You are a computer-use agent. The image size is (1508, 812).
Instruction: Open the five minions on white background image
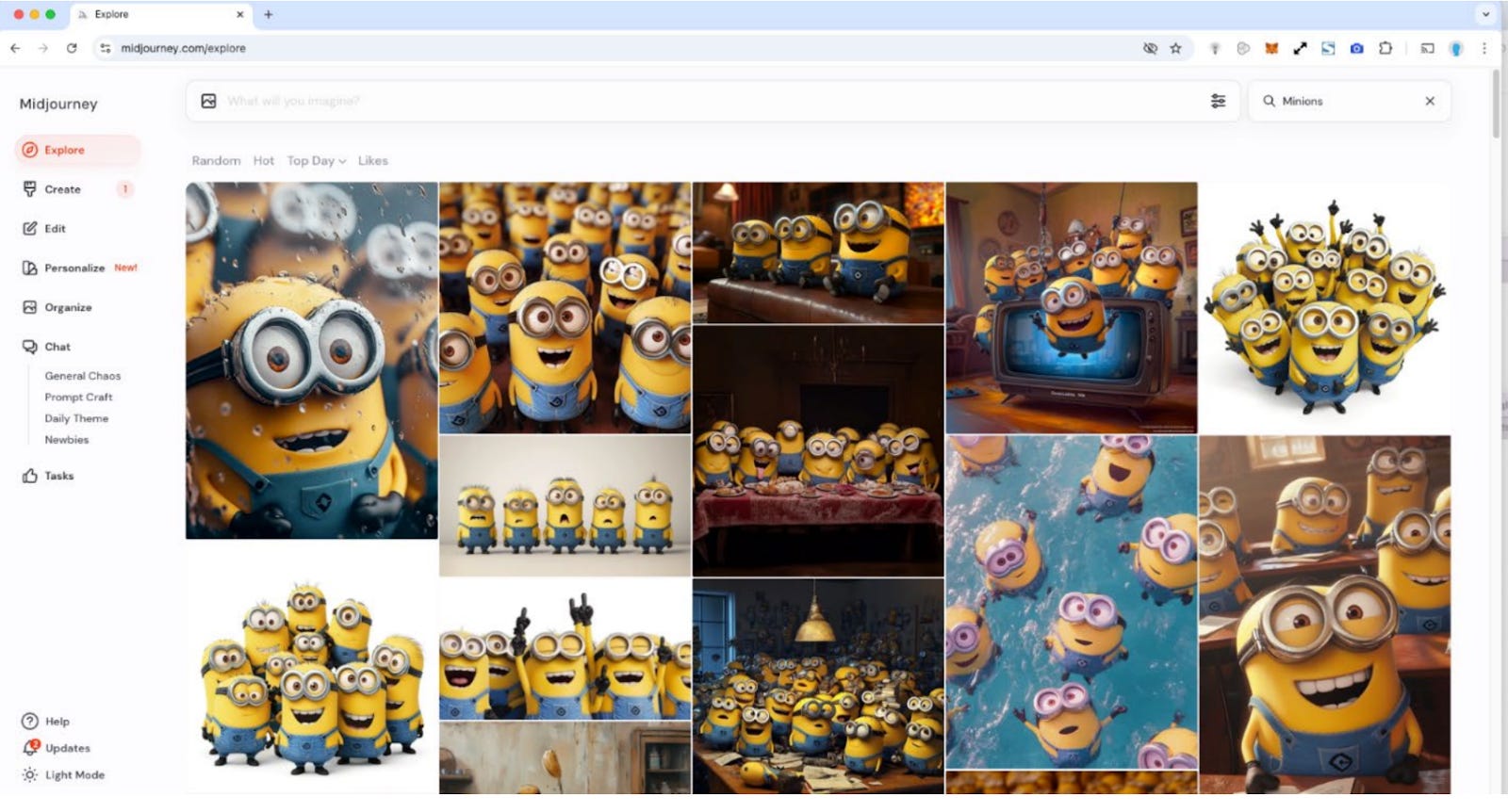pos(565,506)
